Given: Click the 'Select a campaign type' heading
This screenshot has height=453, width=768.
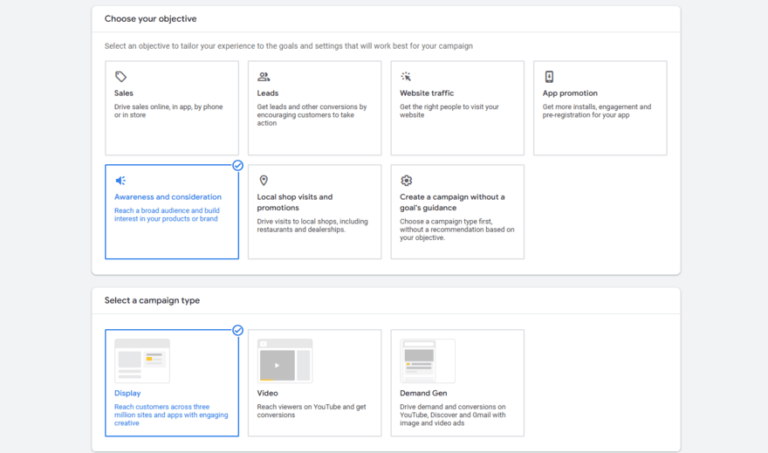Looking at the screenshot, I should pyautogui.click(x=152, y=300).
